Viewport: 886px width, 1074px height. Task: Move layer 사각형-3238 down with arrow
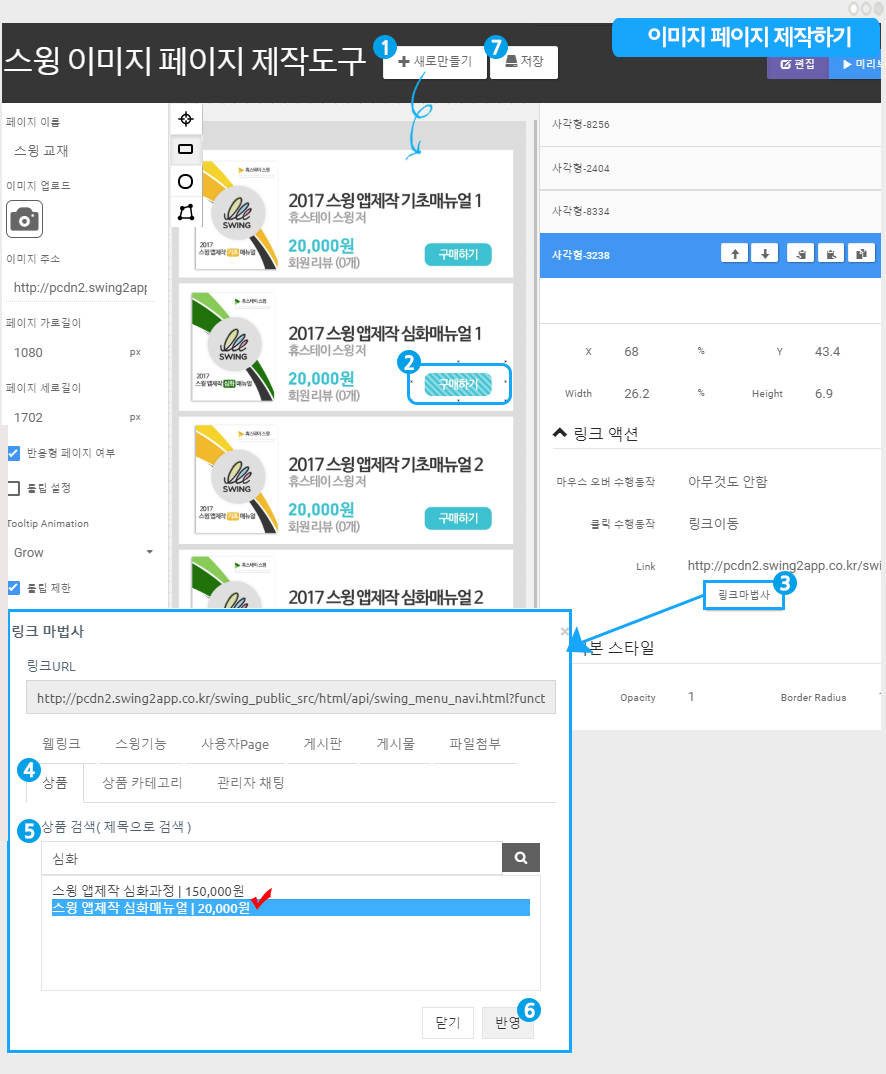[x=764, y=254]
